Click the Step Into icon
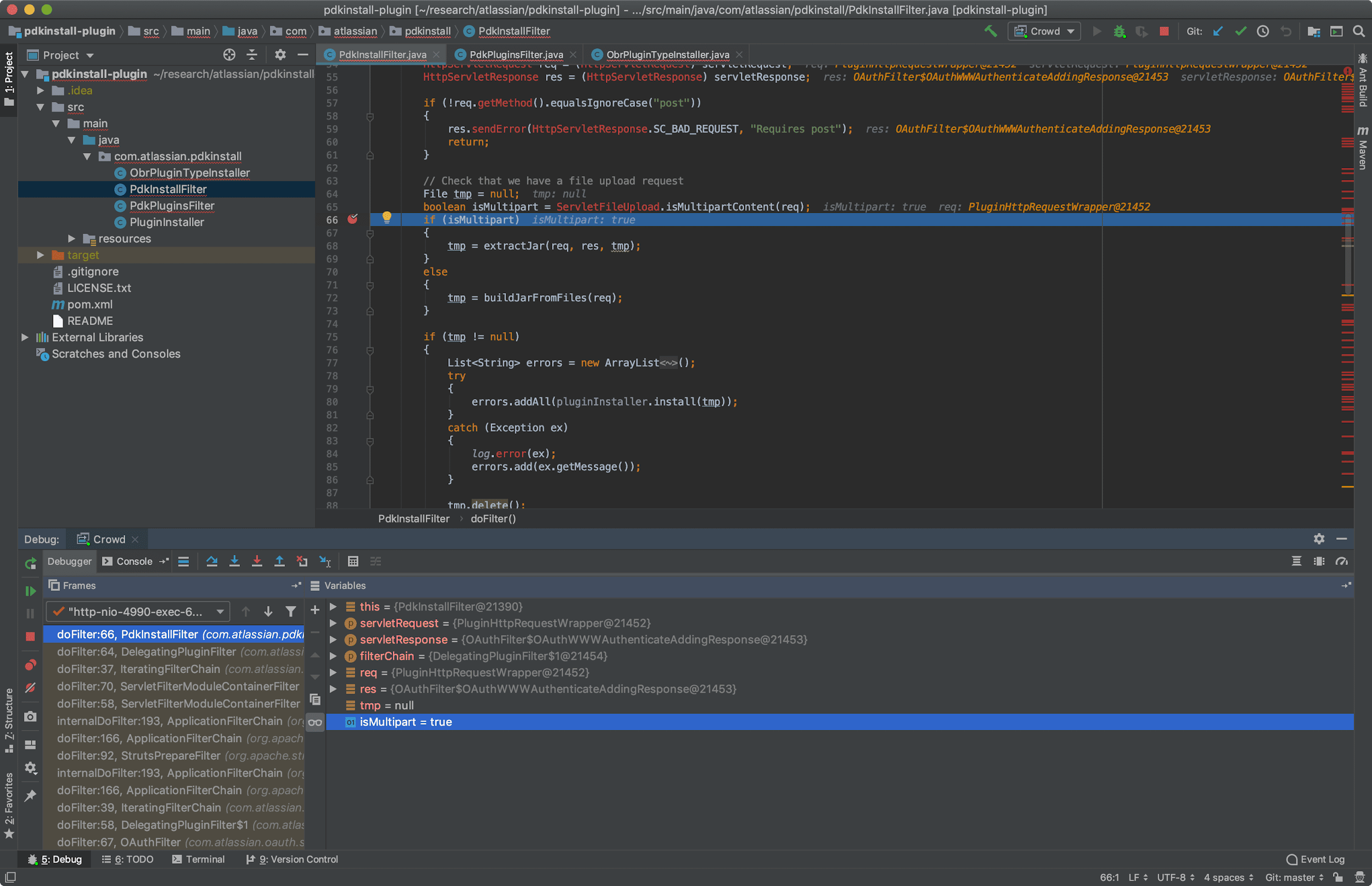 point(234,562)
